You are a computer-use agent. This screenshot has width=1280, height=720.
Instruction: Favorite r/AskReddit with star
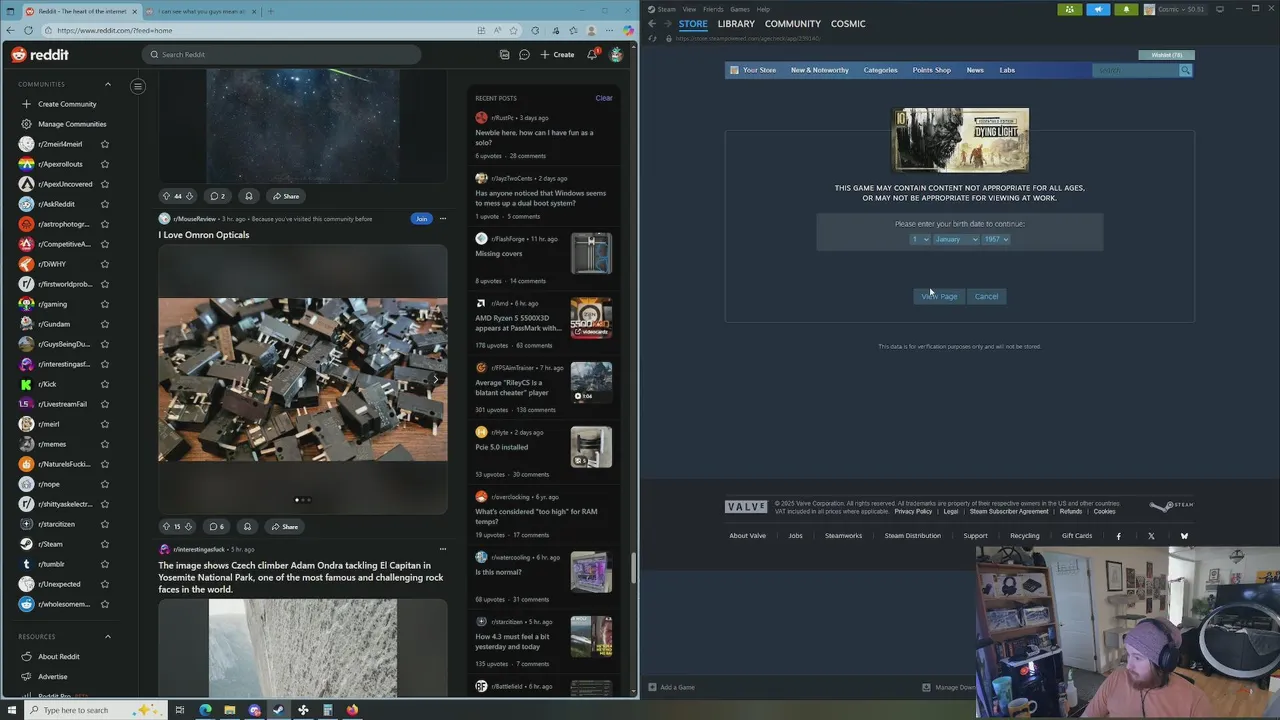click(x=105, y=204)
